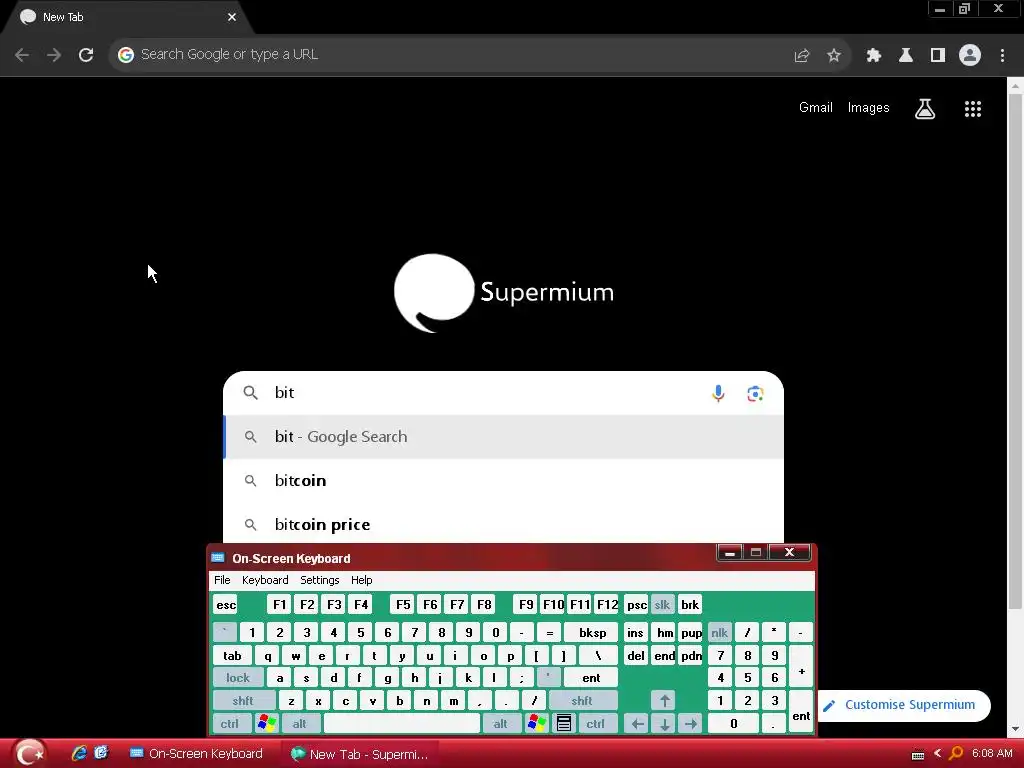
Task: Launch Internet Explorer from quick launch
Action: pos(79,753)
